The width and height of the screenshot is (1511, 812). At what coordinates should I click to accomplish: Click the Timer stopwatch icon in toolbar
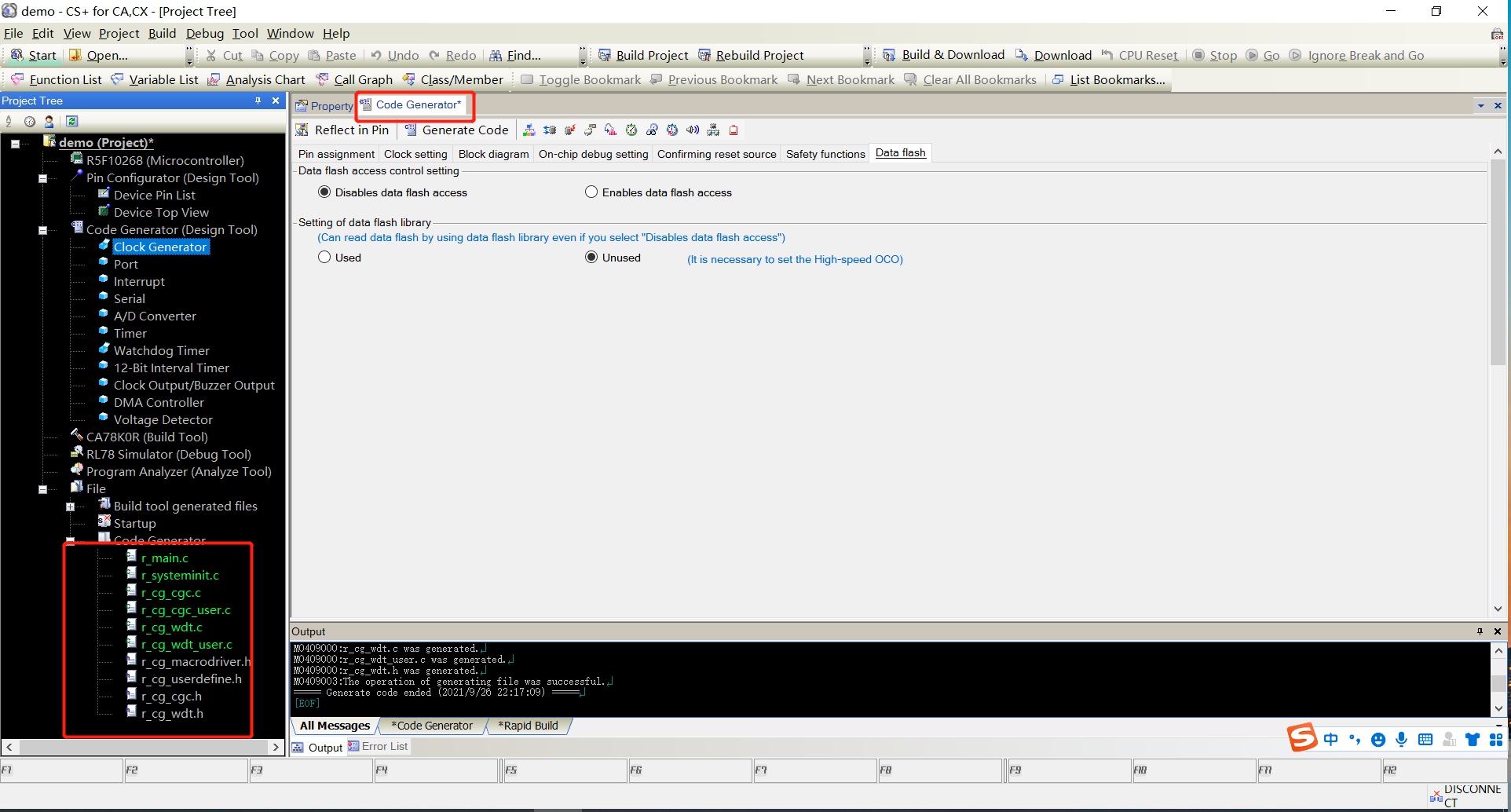click(631, 130)
